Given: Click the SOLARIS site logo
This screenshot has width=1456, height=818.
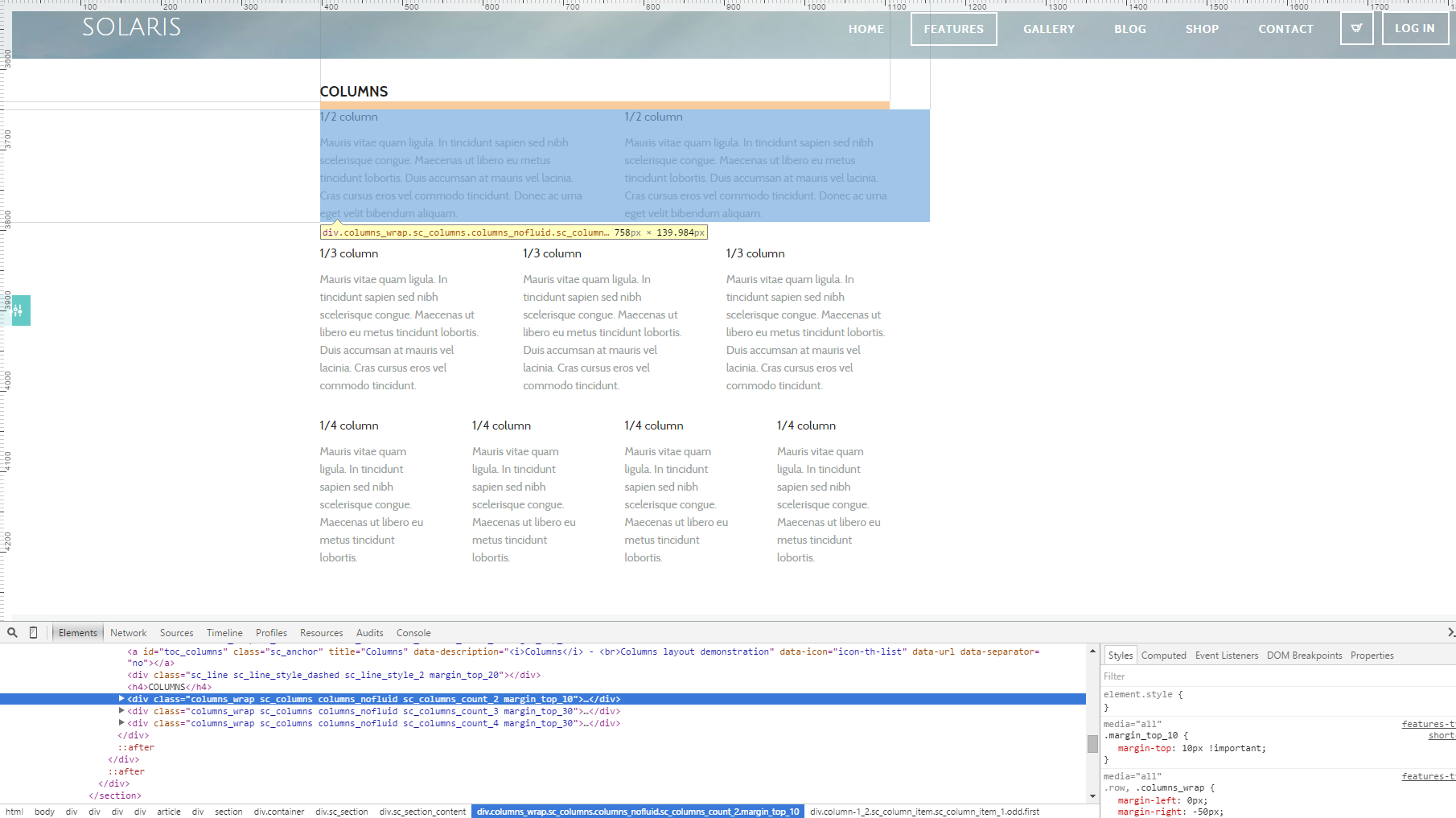Looking at the screenshot, I should (131, 27).
